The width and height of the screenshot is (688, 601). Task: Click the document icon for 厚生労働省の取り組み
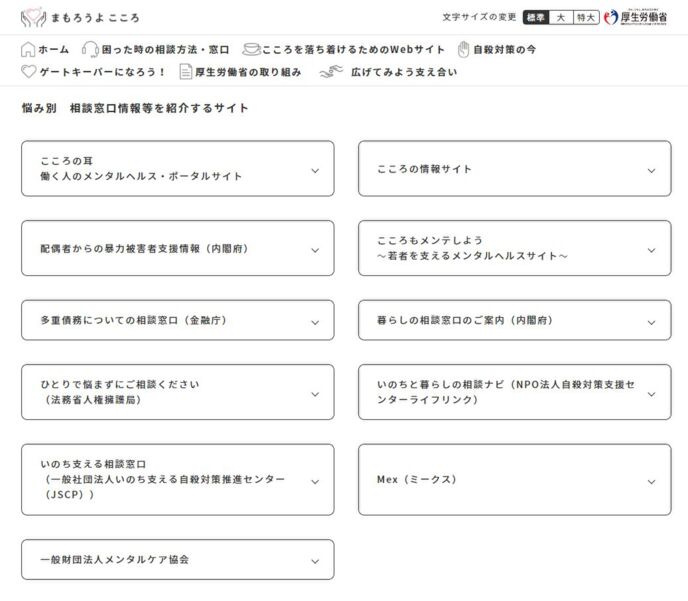click(x=185, y=72)
